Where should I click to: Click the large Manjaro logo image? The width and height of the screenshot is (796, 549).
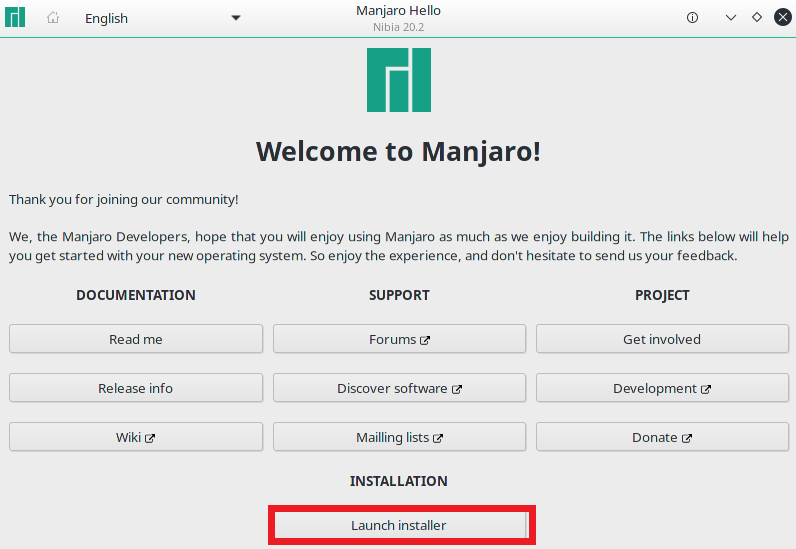(399, 80)
